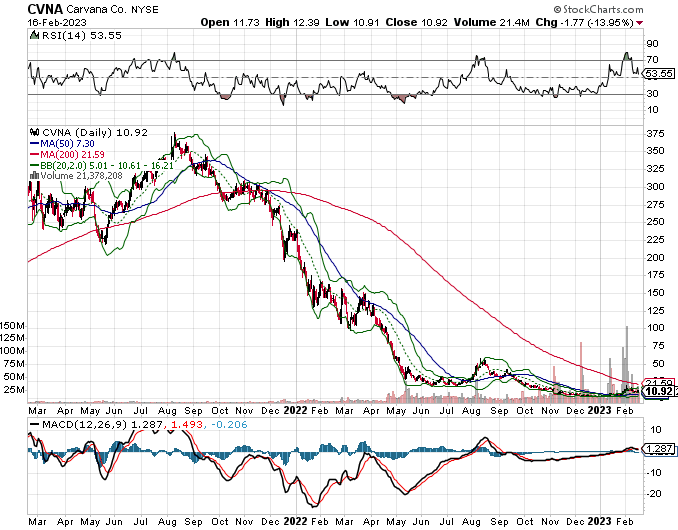678x530 pixels.
Task: Click the RSI(14) 53.55 indicator label
Action: [x=82, y=36]
